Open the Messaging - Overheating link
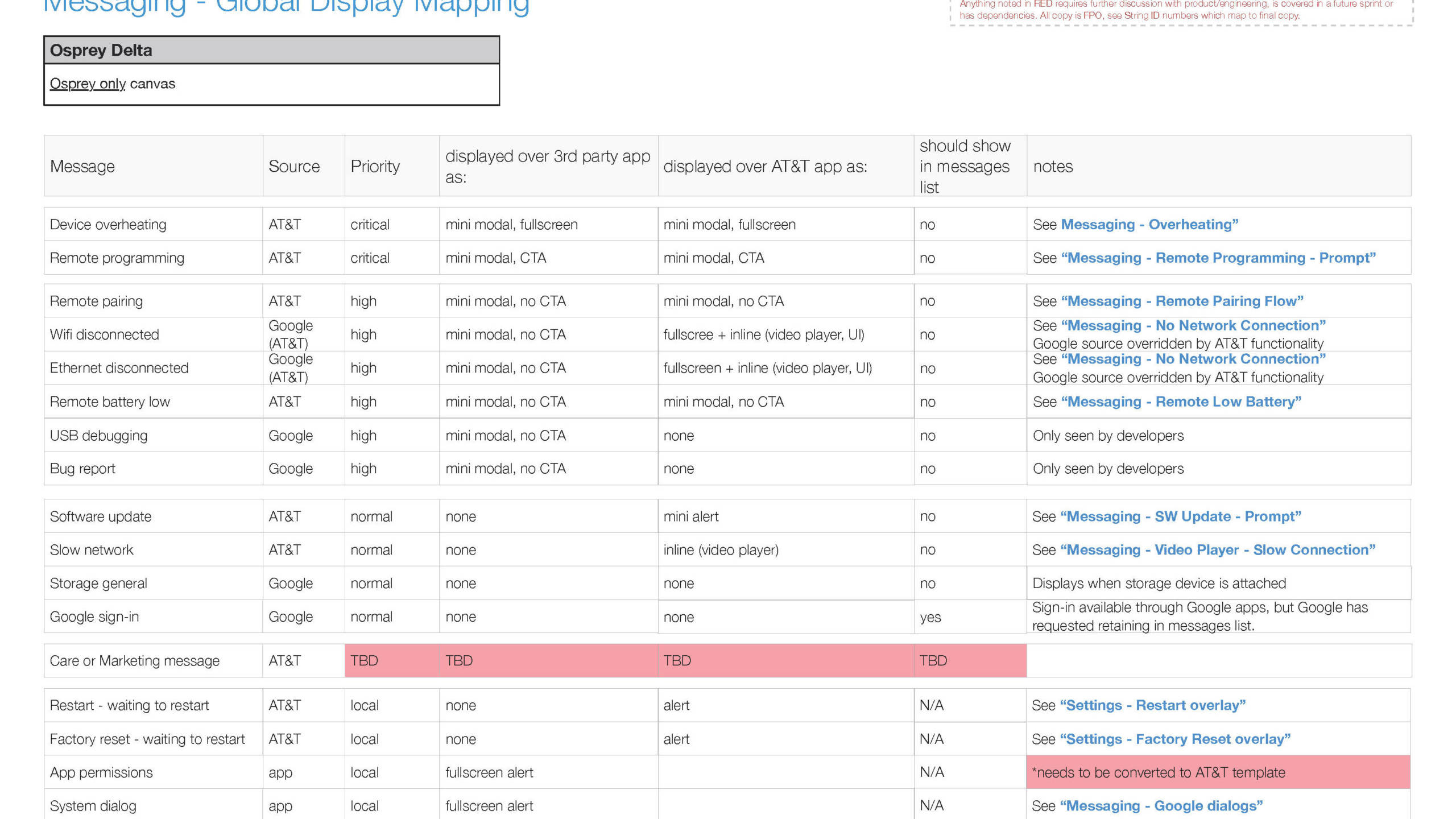This screenshot has width=1456, height=819. coord(1149,225)
